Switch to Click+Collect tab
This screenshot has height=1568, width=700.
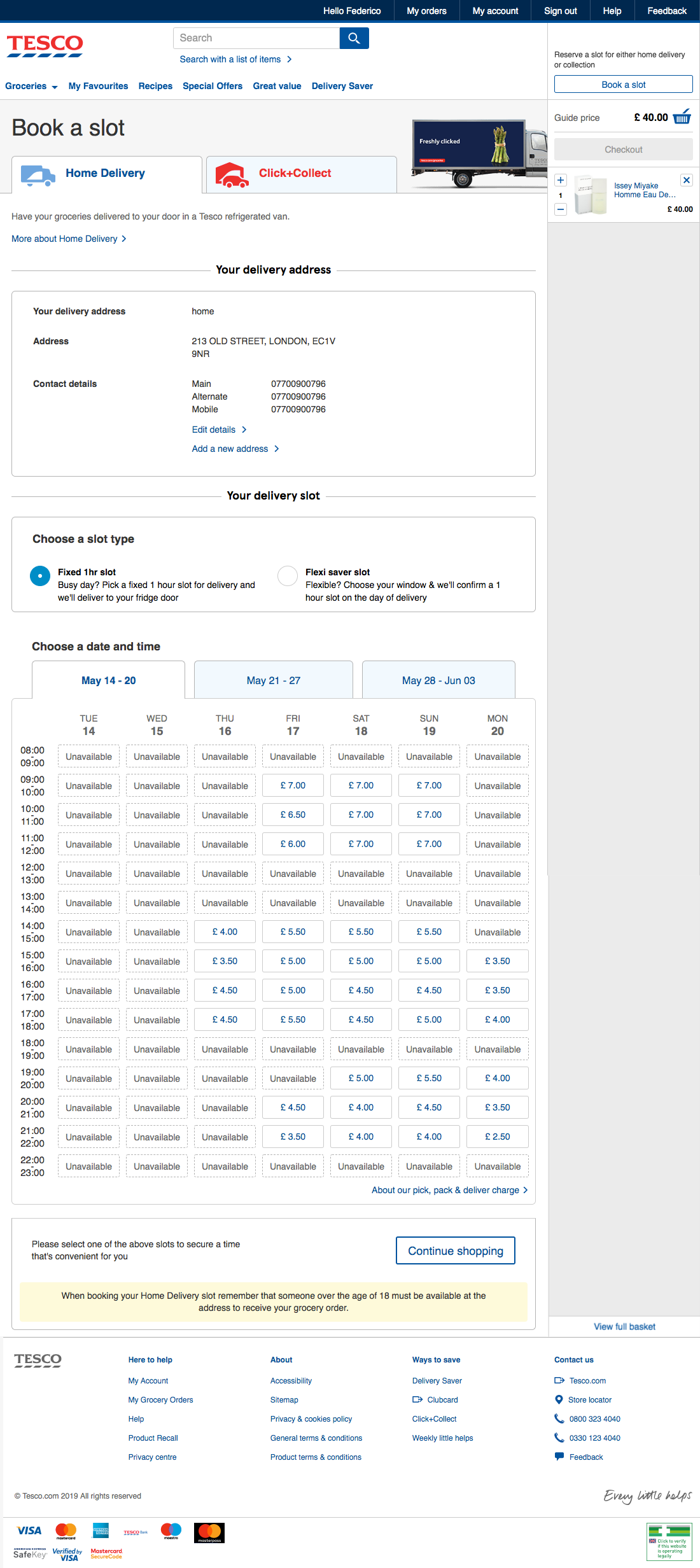click(x=302, y=174)
